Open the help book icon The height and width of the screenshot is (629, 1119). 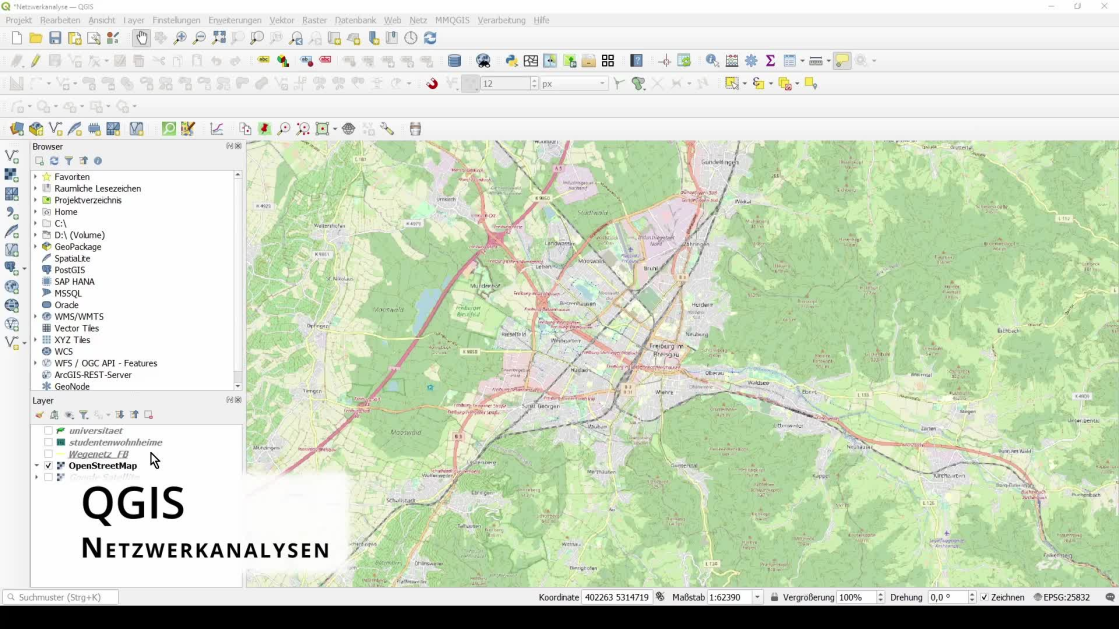pos(637,61)
